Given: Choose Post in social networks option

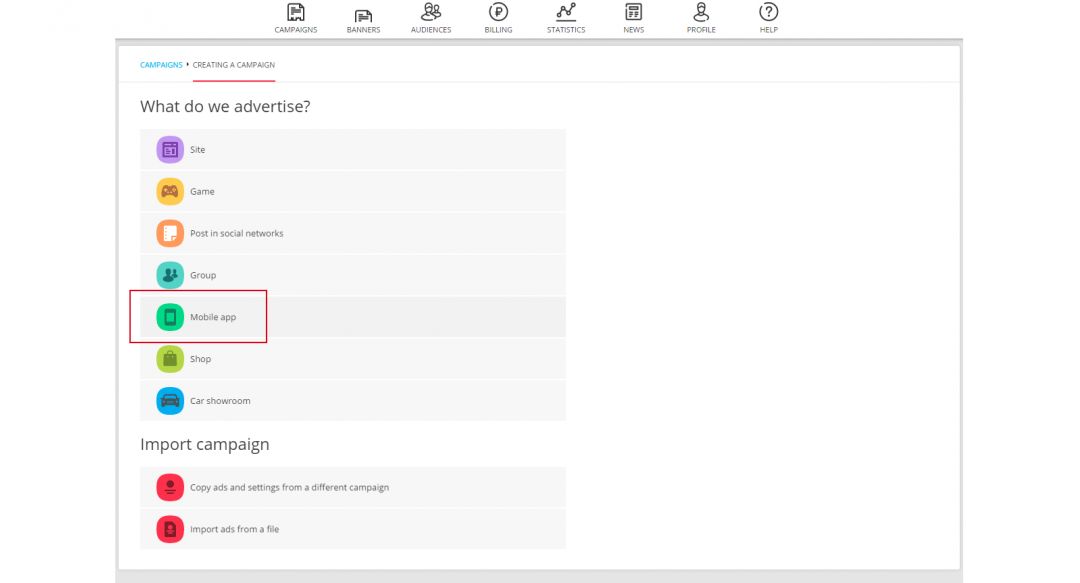Looking at the screenshot, I should pos(236,234).
